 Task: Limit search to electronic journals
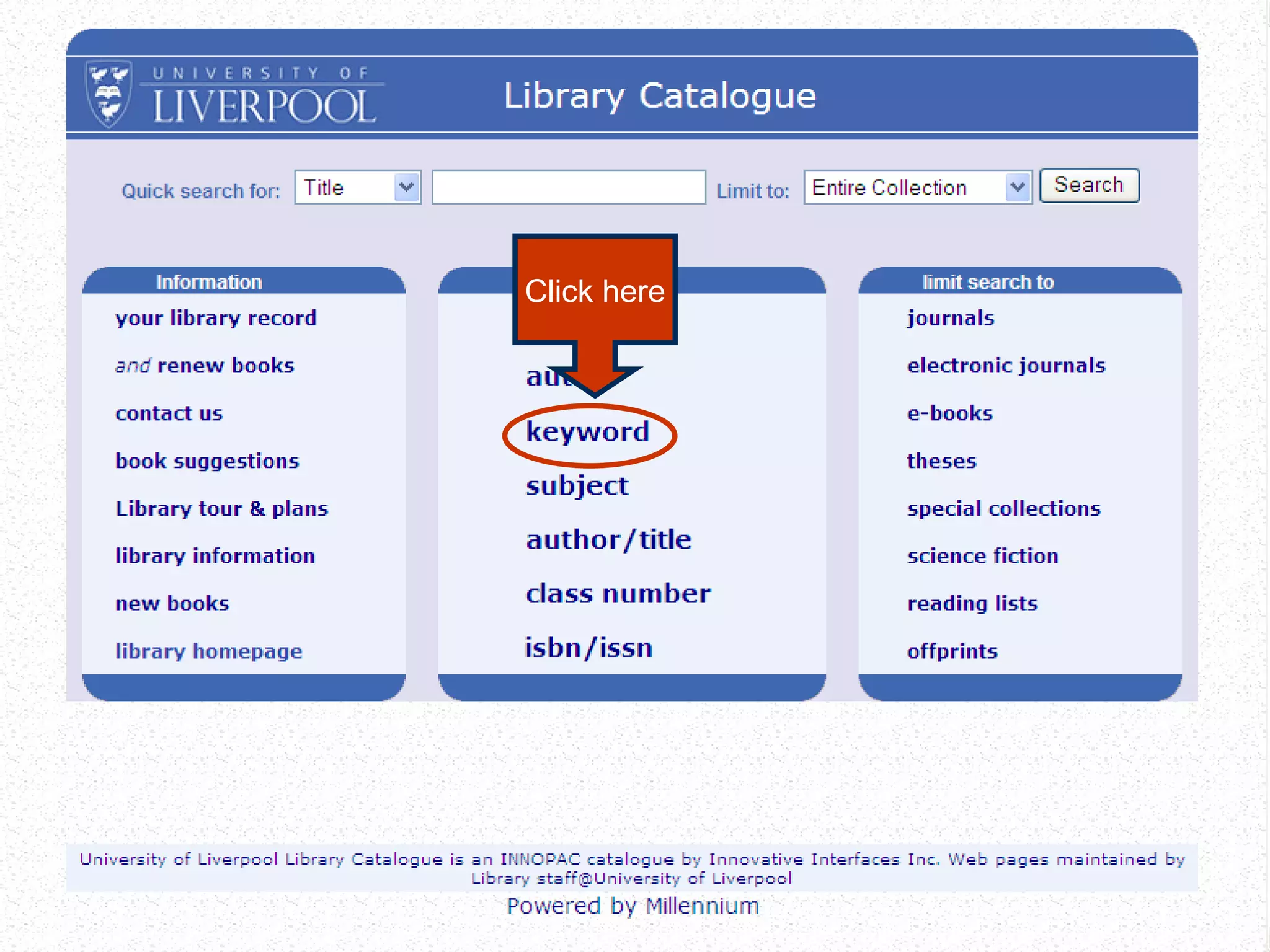pyautogui.click(x=1005, y=366)
